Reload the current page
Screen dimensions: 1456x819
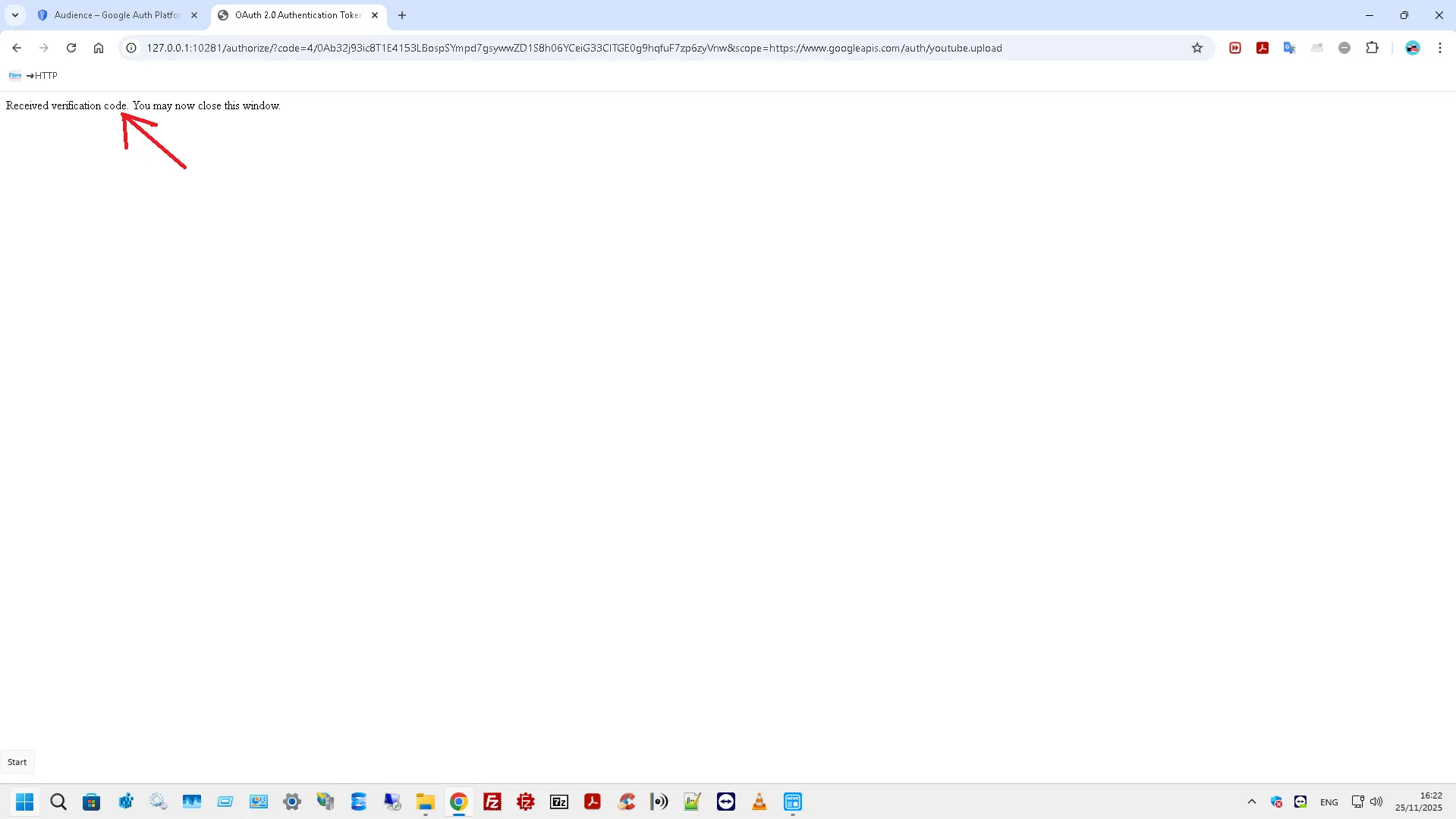tap(71, 48)
